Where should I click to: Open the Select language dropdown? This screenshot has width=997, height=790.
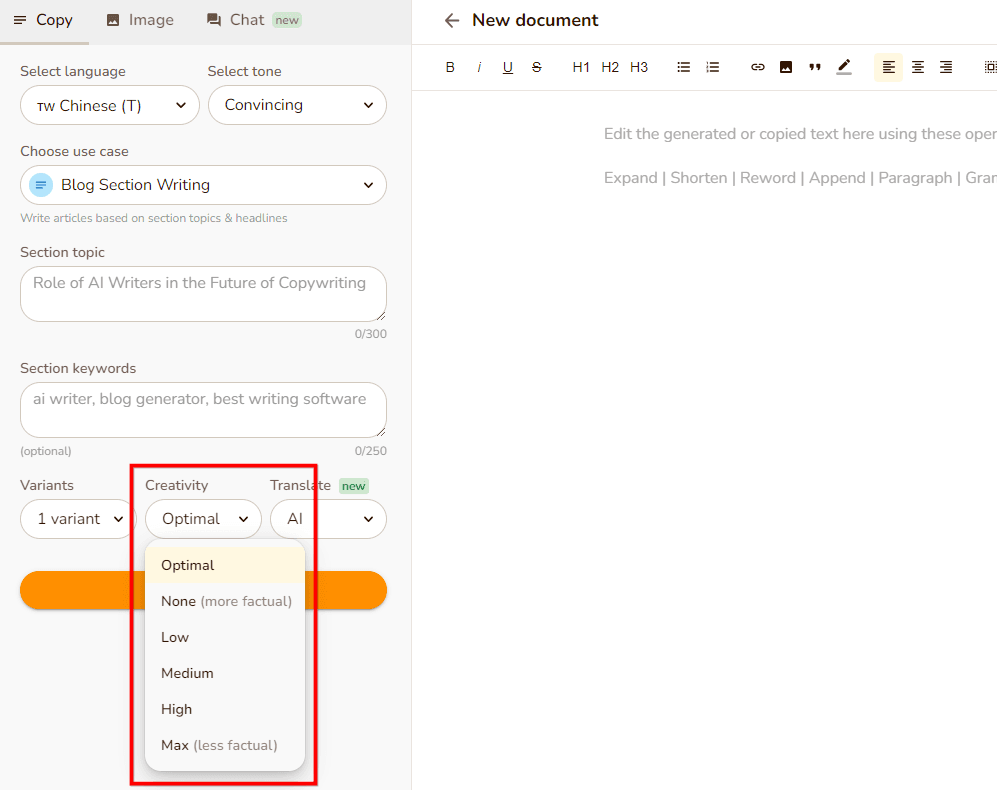coord(110,105)
